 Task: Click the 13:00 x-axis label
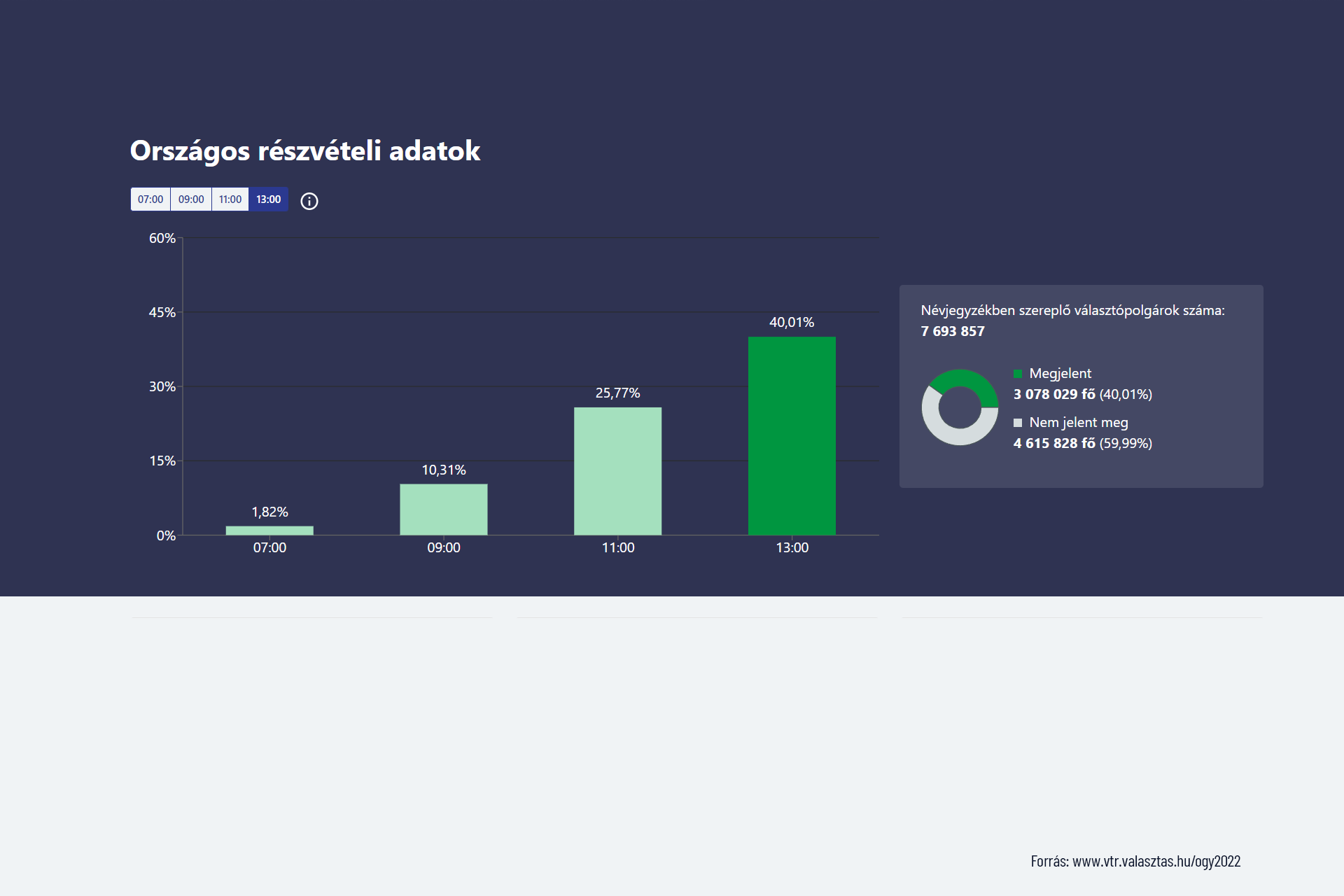tap(792, 548)
